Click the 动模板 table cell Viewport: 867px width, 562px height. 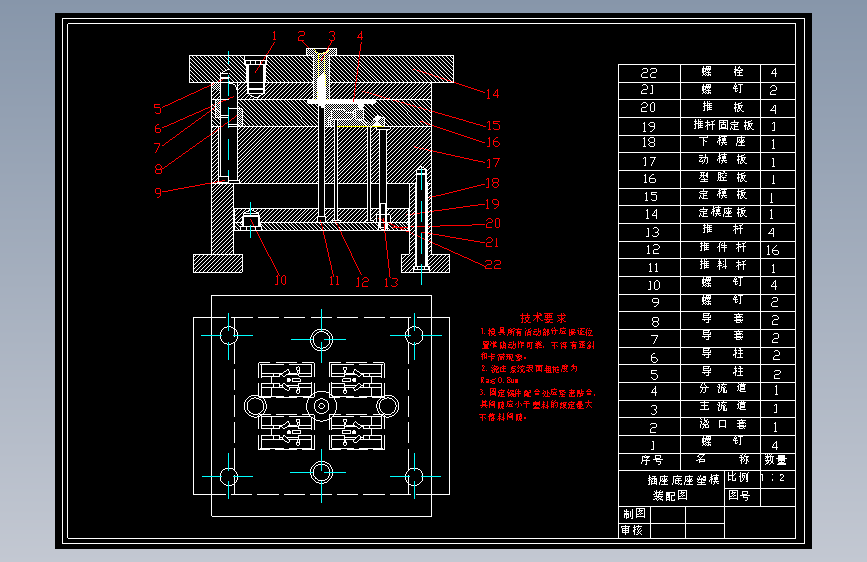(720, 160)
